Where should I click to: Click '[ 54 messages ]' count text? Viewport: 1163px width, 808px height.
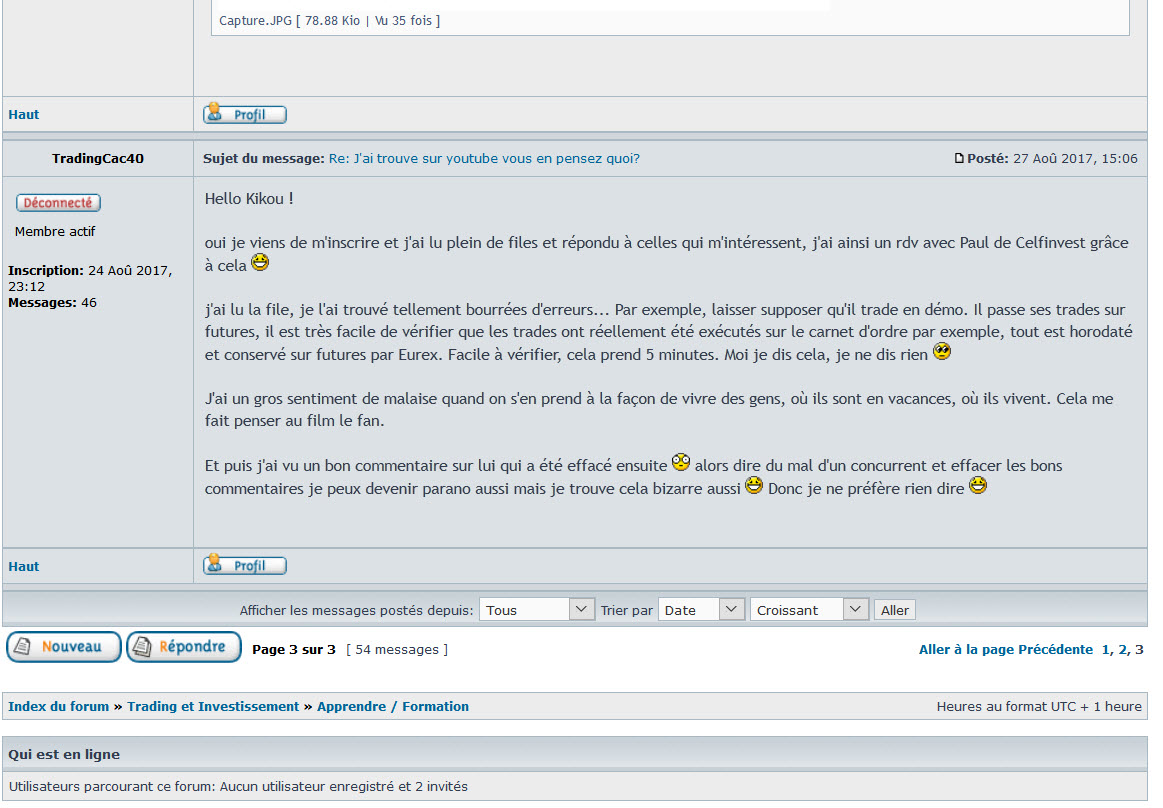point(397,649)
